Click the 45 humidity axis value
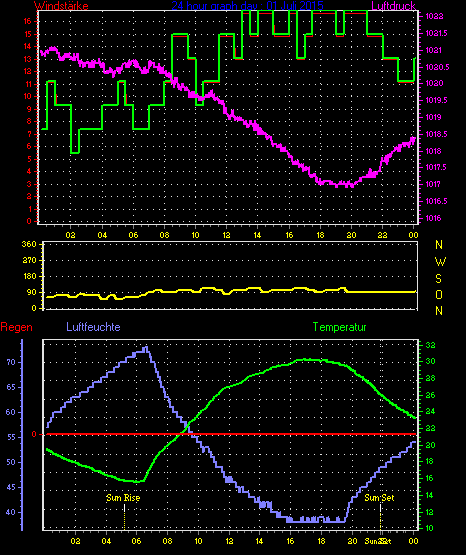Viewport: 466px width, 555px height. [x=11, y=487]
